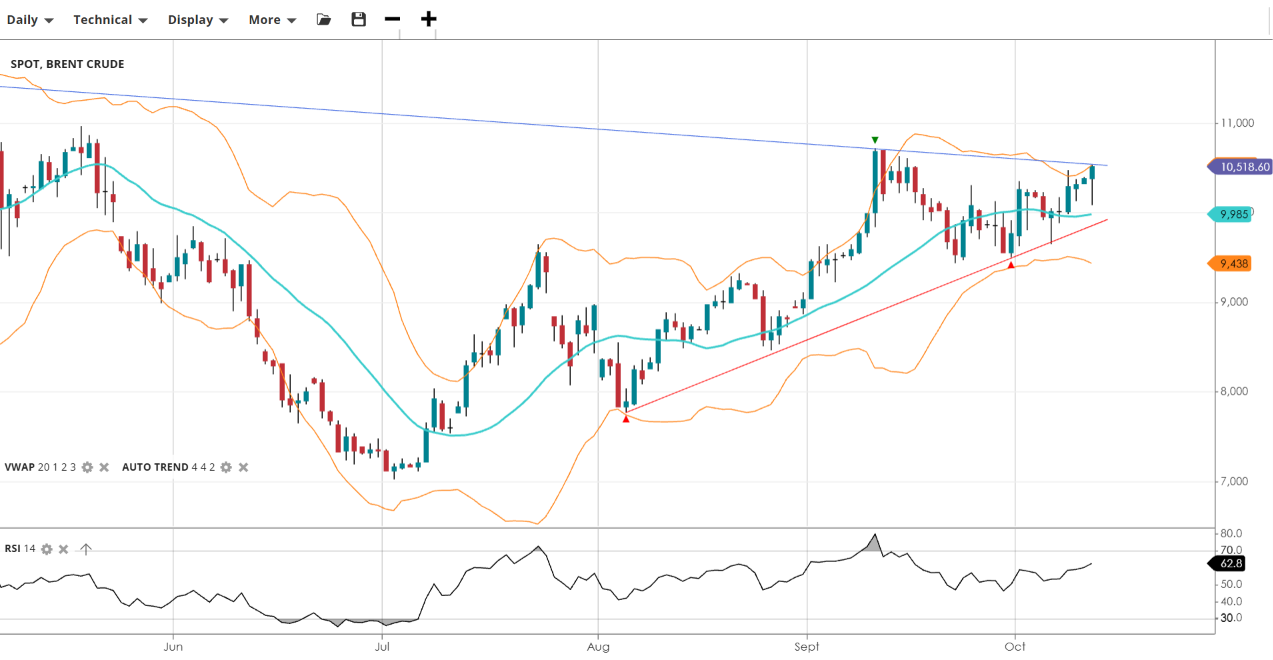
Task: Click the up arrow beside RSI 14
Action: [86, 549]
